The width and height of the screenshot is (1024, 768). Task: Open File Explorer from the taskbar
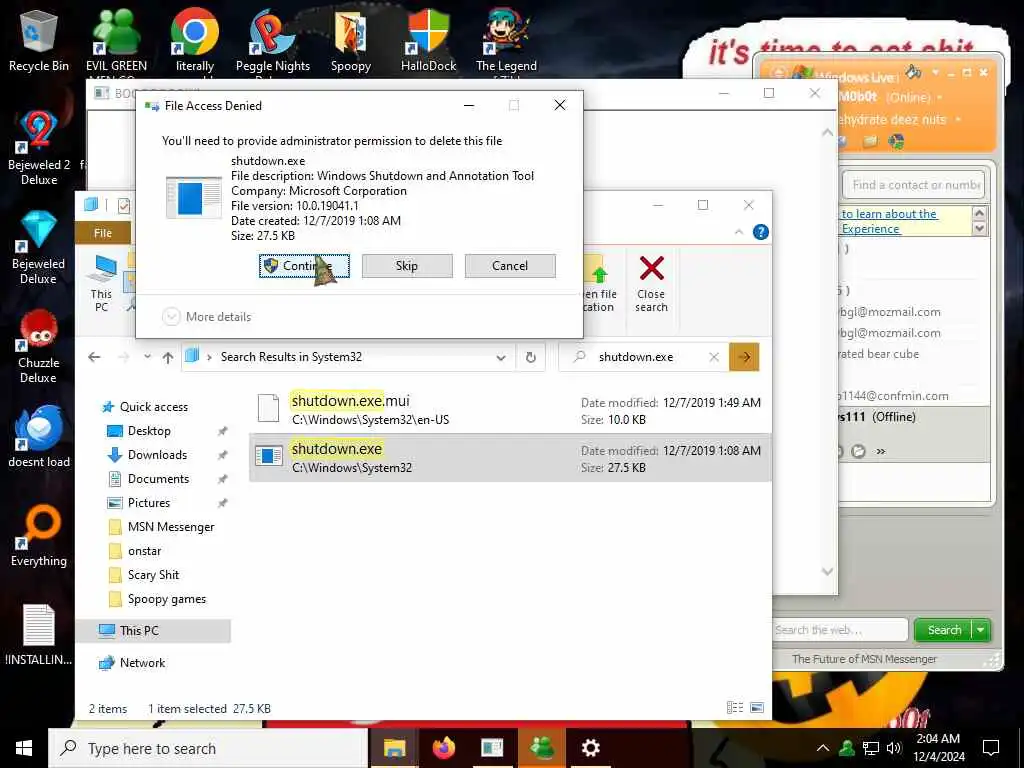pos(394,748)
